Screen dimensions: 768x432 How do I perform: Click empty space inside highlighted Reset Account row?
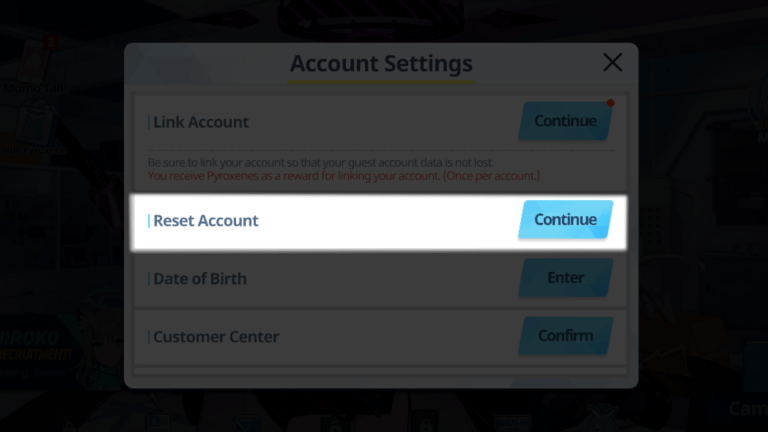point(390,221)
